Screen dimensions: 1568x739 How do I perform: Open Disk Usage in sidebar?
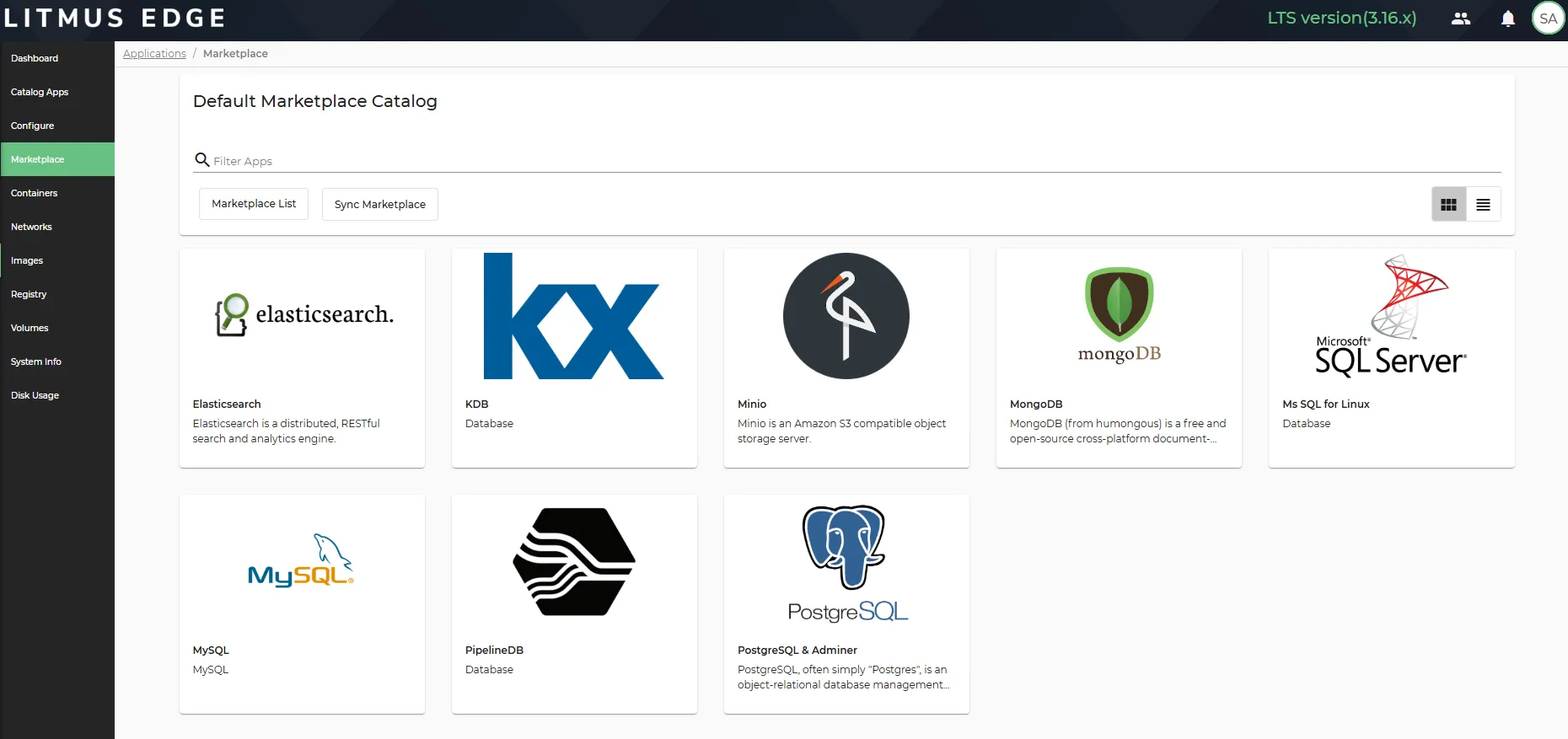point(57,395)
